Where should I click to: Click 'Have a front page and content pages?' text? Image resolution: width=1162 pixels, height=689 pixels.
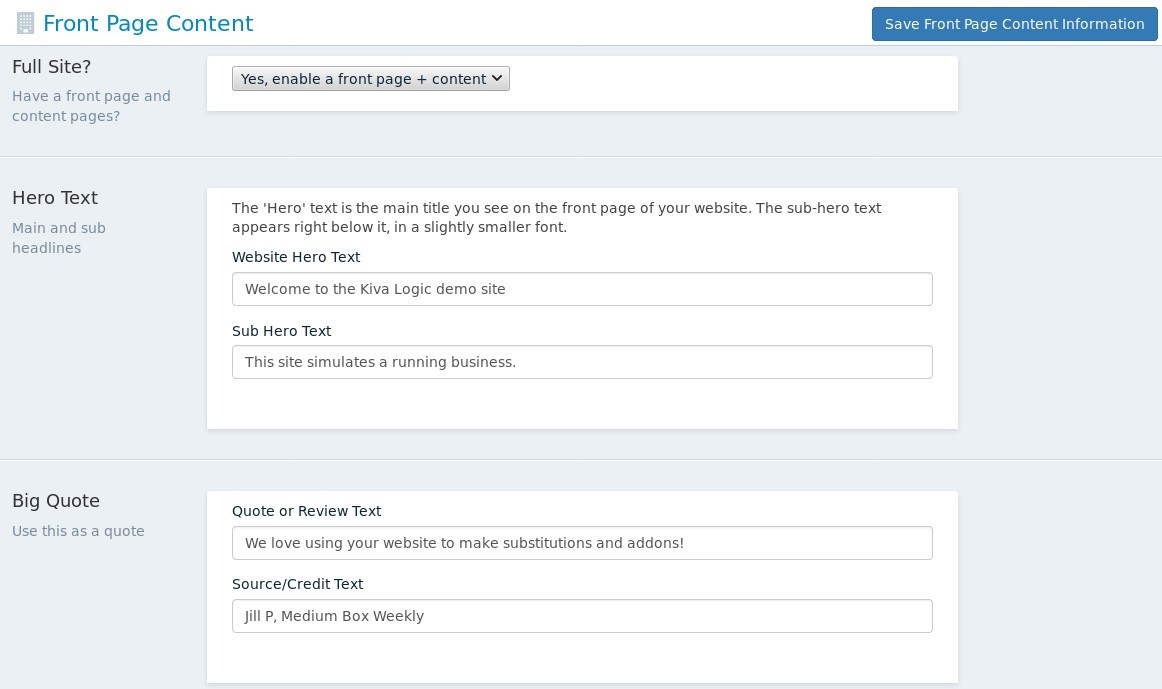point(91,106)
